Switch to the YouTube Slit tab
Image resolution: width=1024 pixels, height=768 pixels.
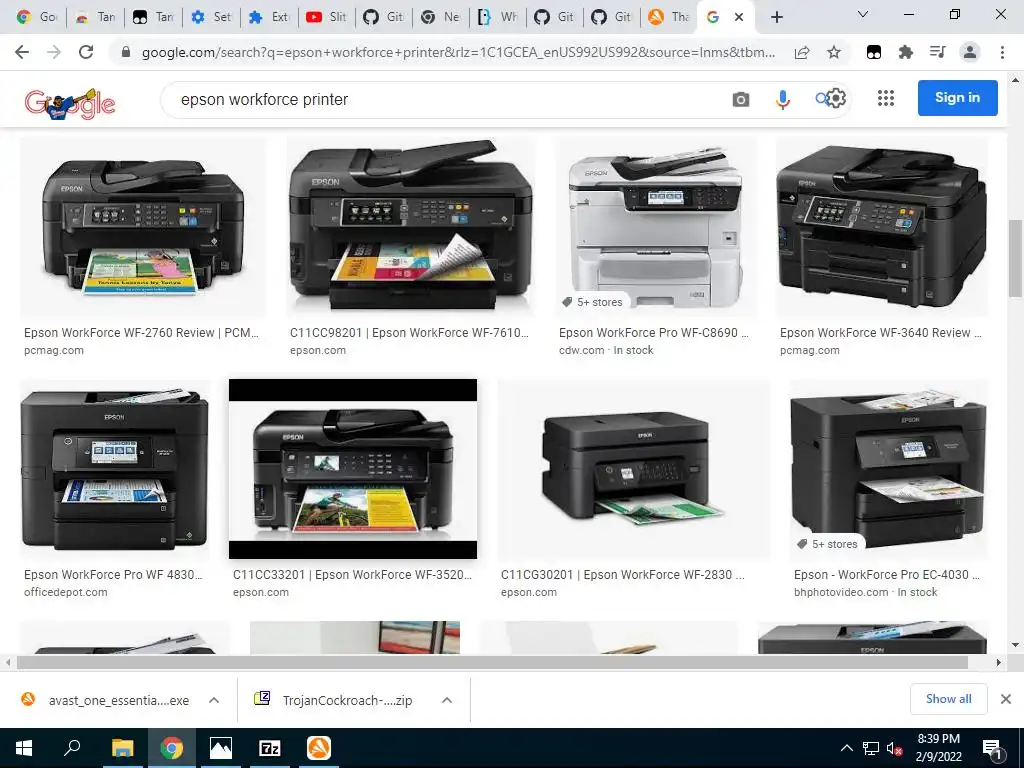pos(327,17)
